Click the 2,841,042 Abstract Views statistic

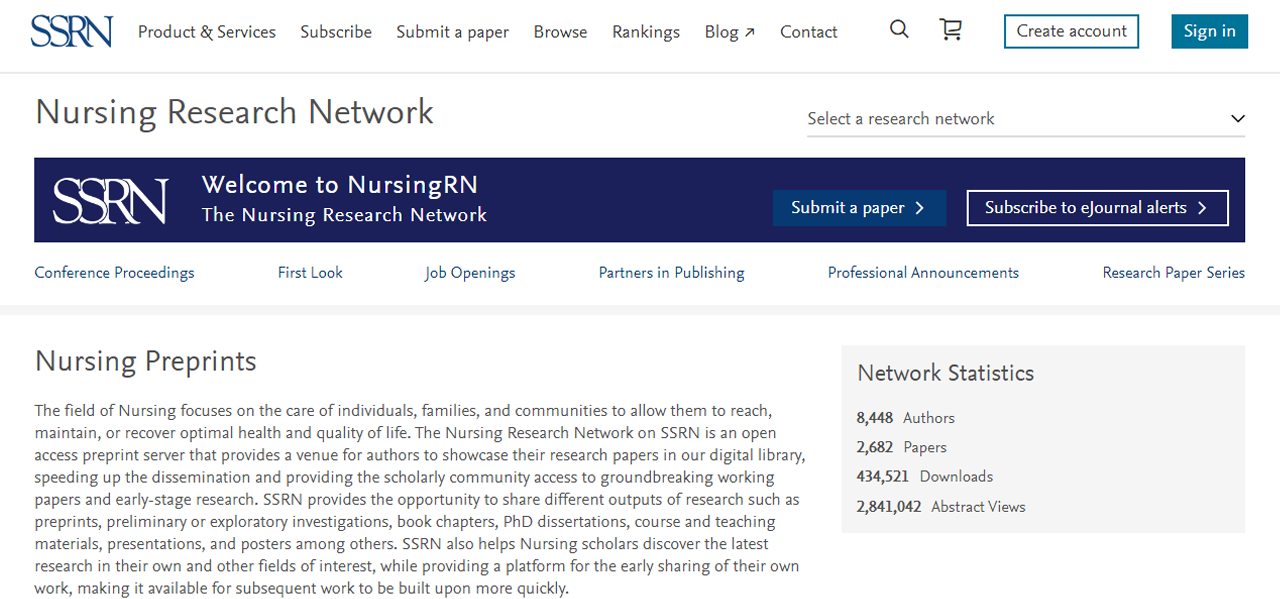tap(941, 506)
